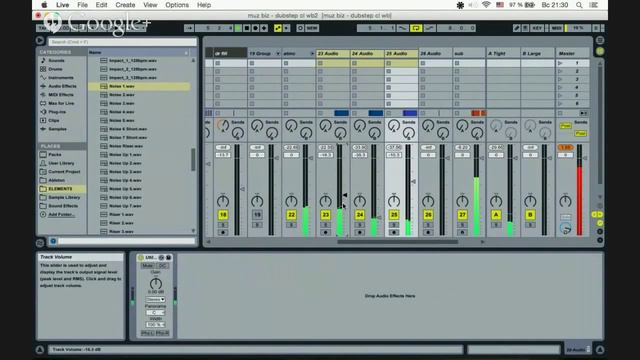
Task: Click the MIDI map mode button
Action: [x=557, y=28]
